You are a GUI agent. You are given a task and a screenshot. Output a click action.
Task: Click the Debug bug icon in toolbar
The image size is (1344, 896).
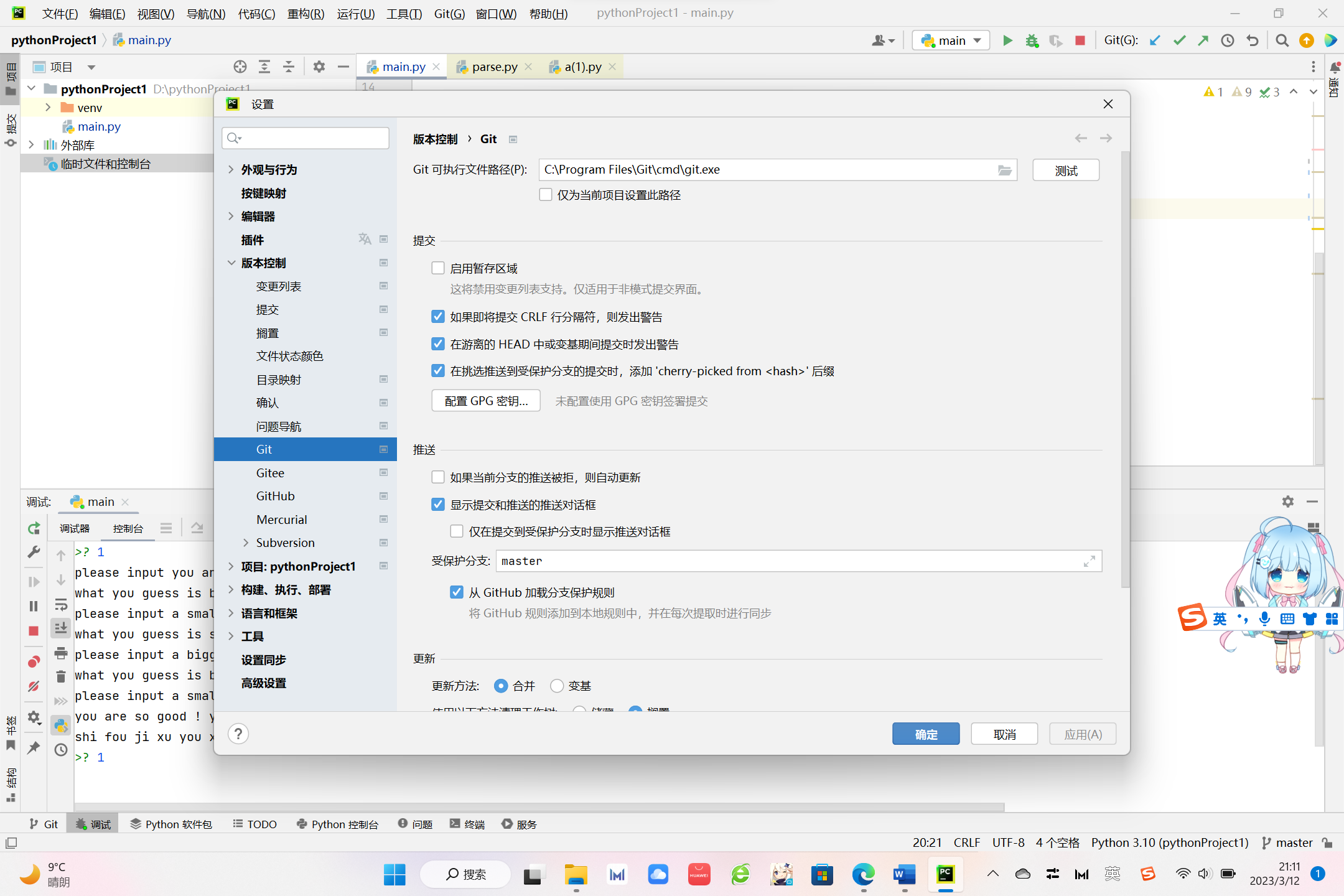pyautogui.click(x=1032, y=40)
